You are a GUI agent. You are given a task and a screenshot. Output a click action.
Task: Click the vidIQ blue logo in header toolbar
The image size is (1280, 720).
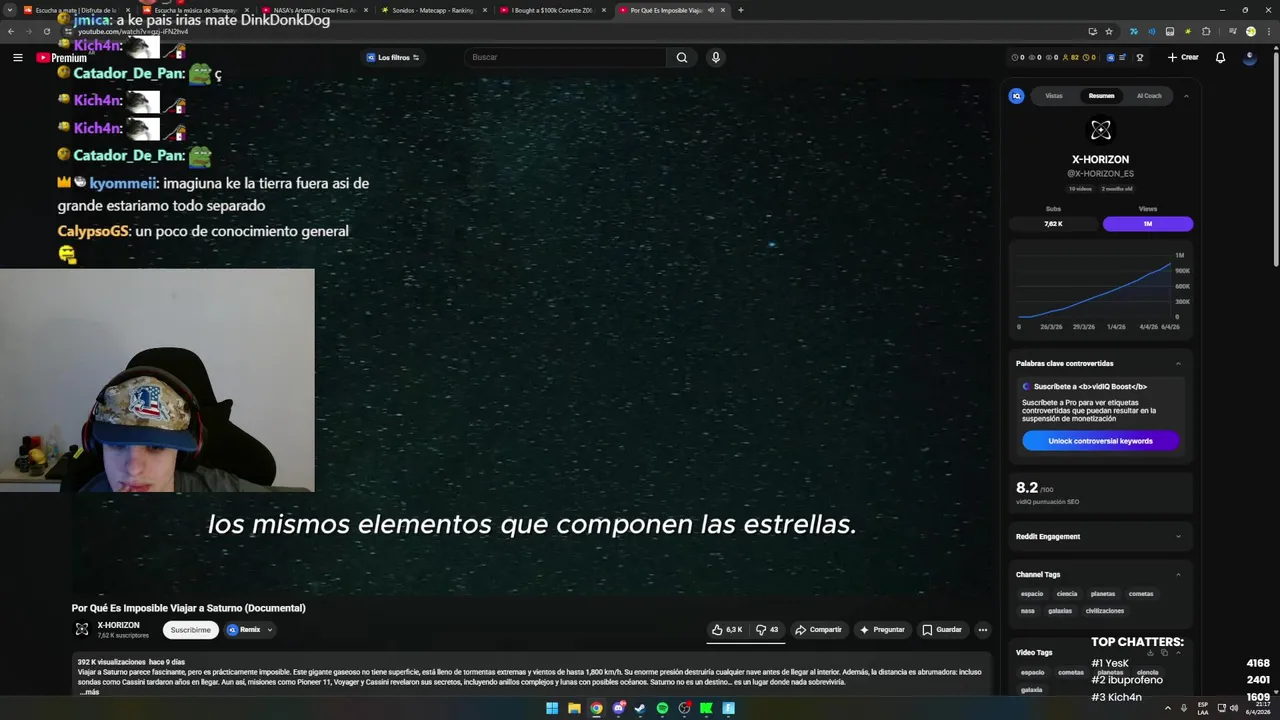coord(1110,57)
